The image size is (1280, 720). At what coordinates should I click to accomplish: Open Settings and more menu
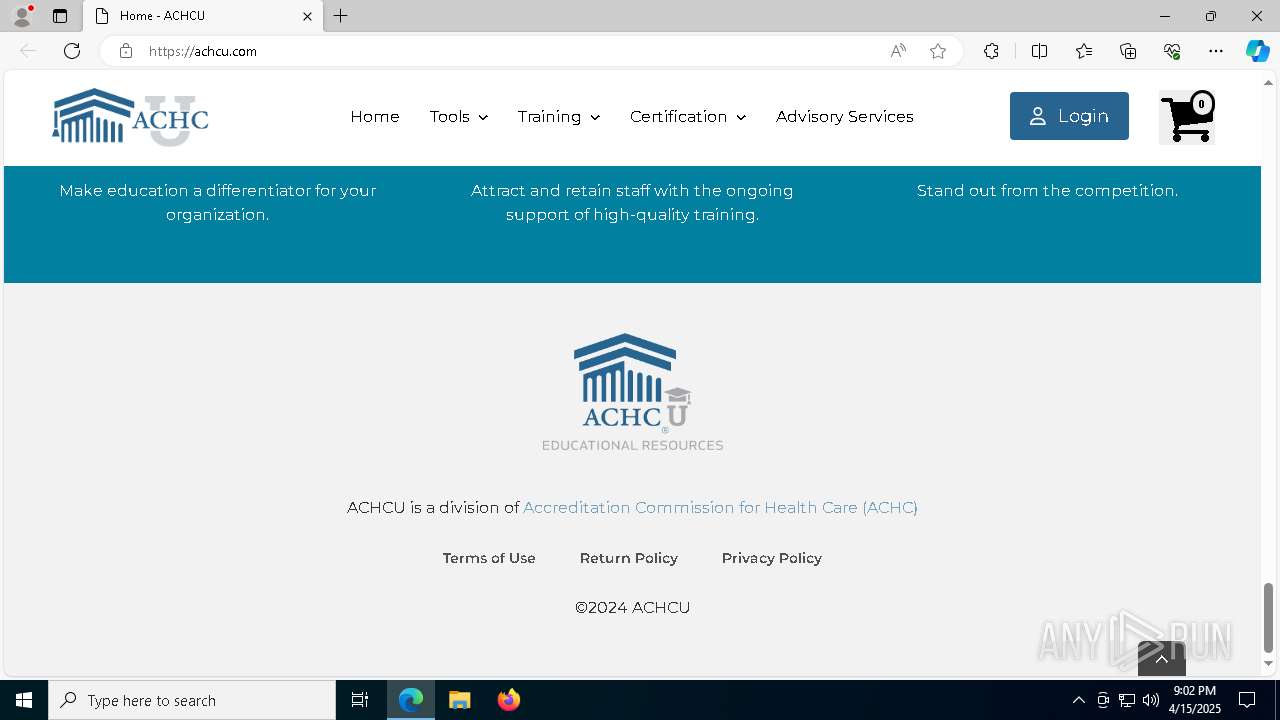[1216, 51]
